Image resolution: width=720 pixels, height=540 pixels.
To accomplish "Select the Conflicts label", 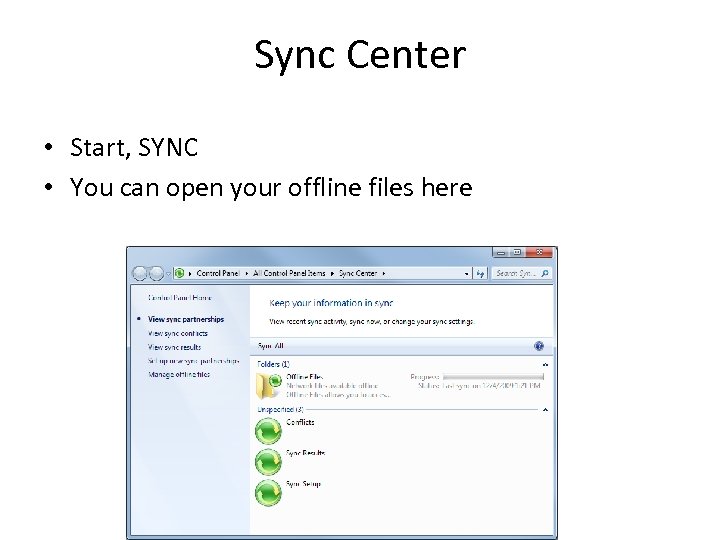I will (x=300, y=422).
